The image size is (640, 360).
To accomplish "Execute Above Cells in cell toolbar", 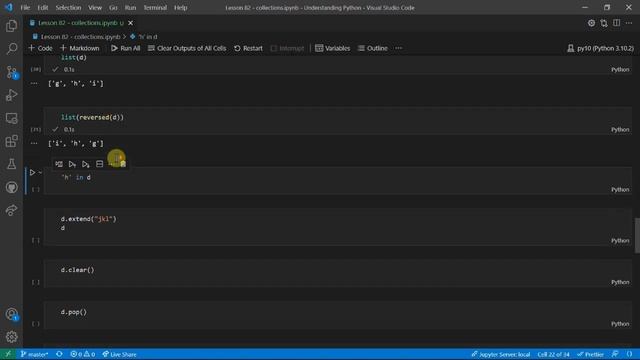I will [72, 164].
